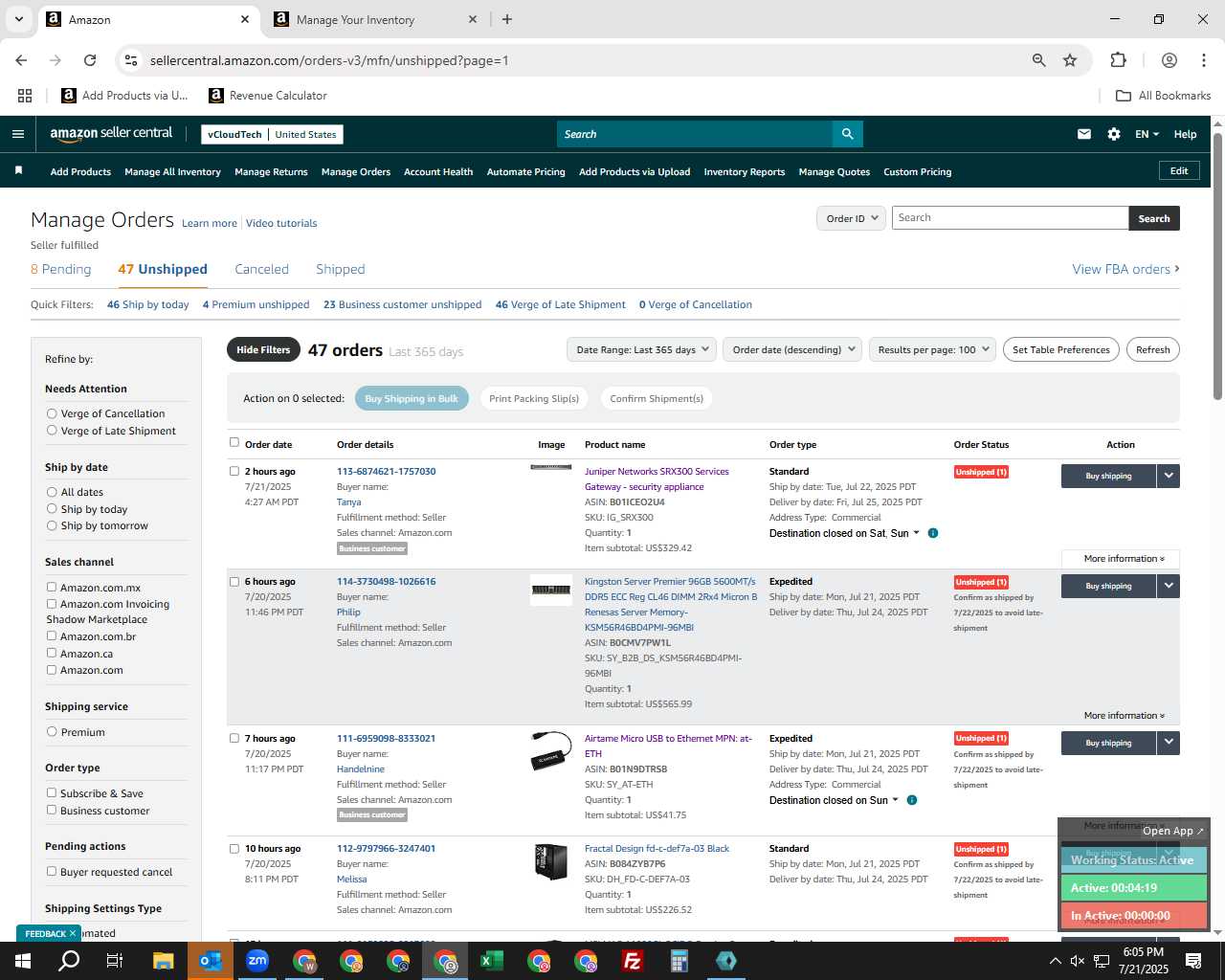Click the info icon beside Destination closed on Sun
Viewport: 1225px width, 980px height.
912,800
